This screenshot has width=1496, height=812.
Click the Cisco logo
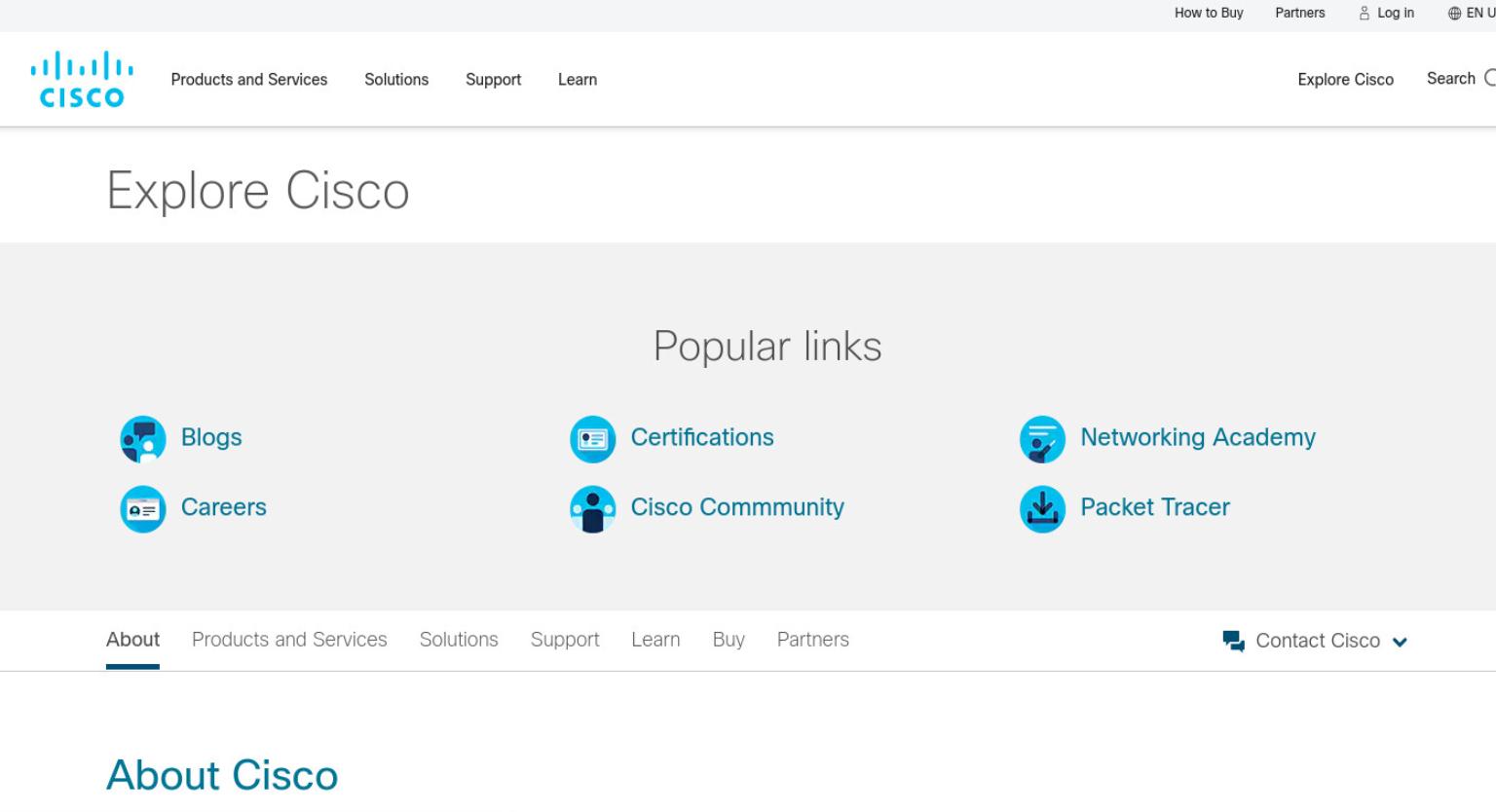(x=82, y=79)
